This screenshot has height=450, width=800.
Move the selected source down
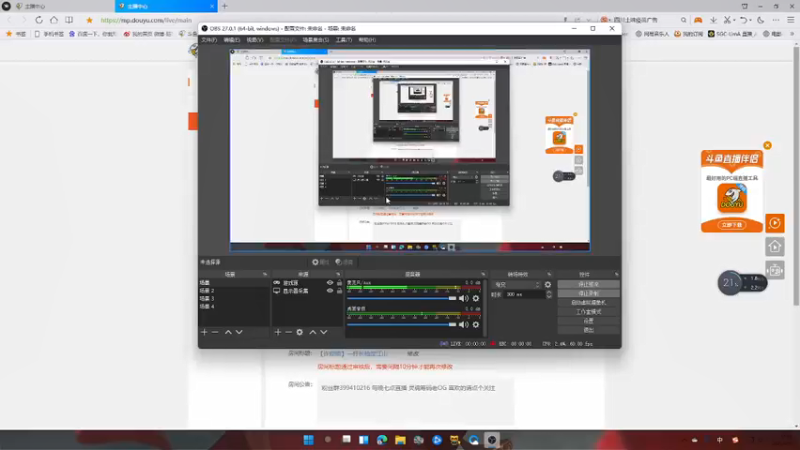(x=323, y=332)
